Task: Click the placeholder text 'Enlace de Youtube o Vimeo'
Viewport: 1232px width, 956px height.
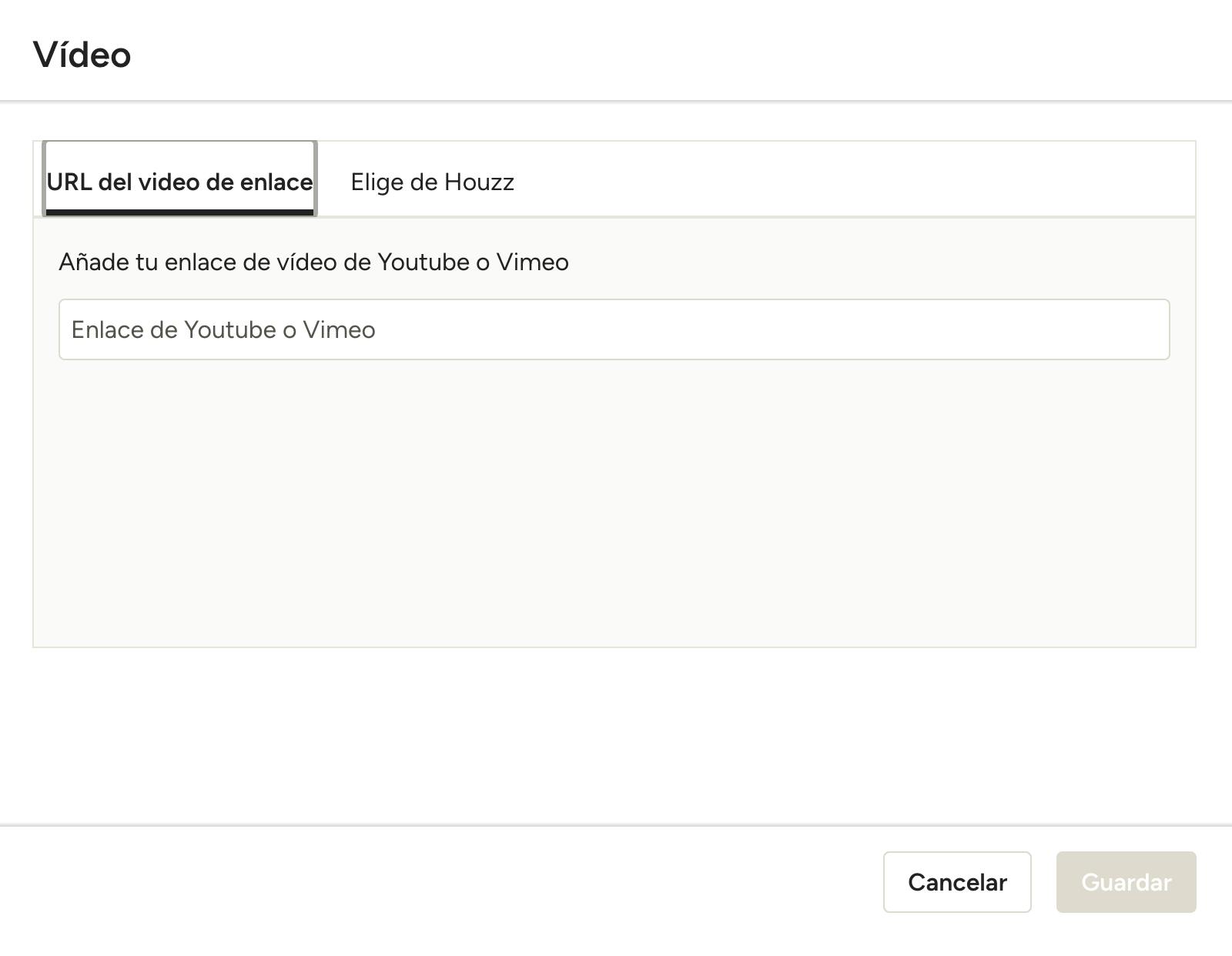Action: click(223, 330)
